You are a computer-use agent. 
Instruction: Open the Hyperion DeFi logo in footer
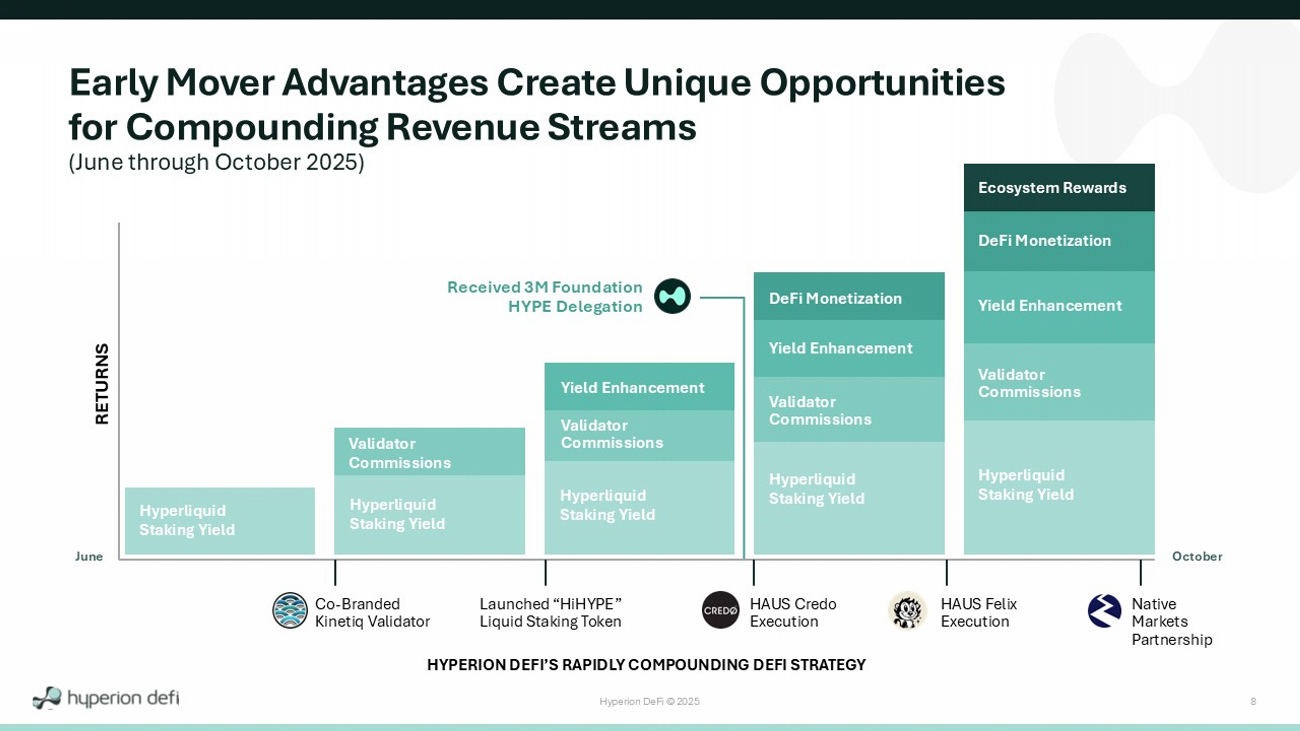click(106, 698)
